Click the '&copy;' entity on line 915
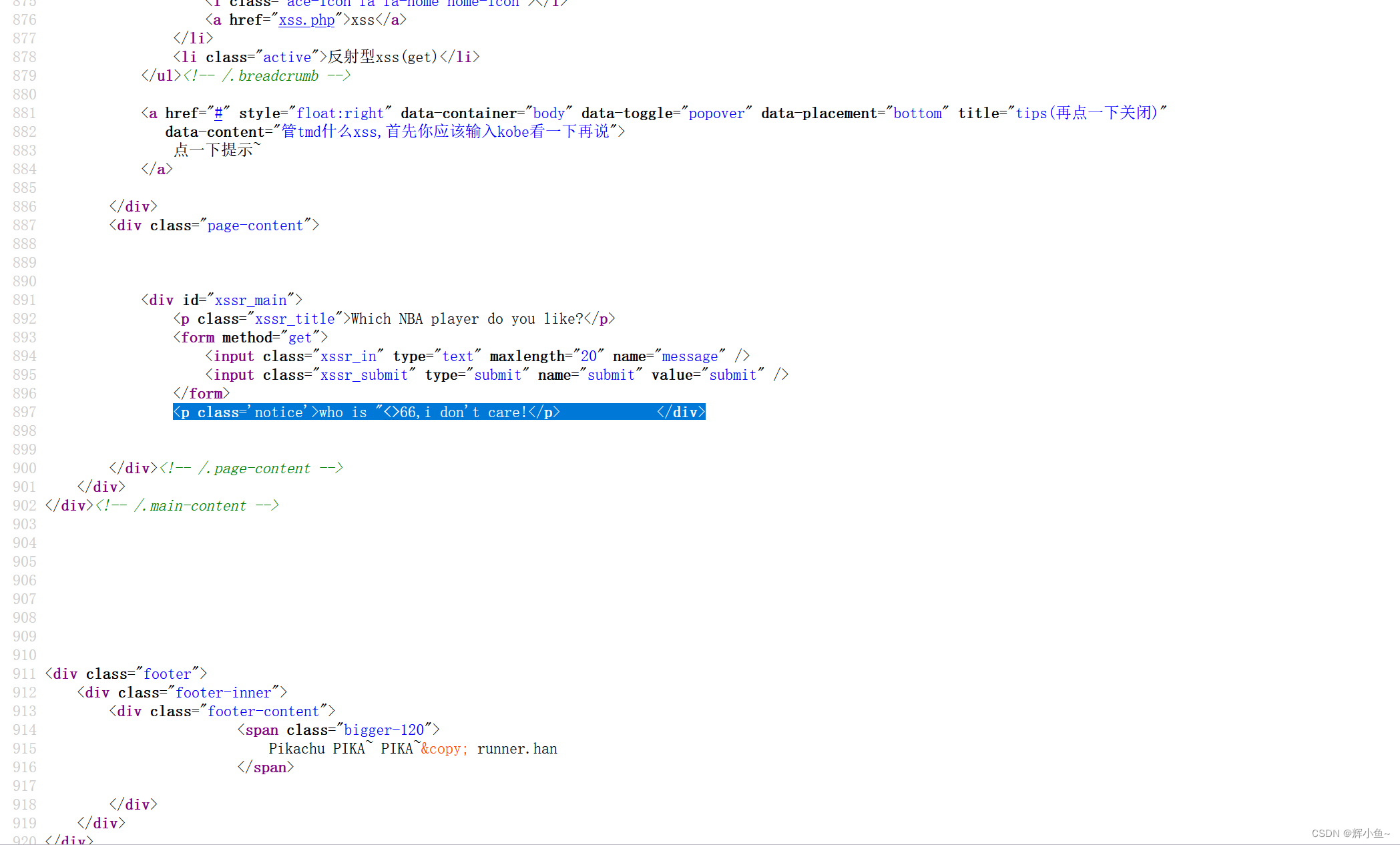The width and height of the screenshot is (1400, 845). click(445, 749)
